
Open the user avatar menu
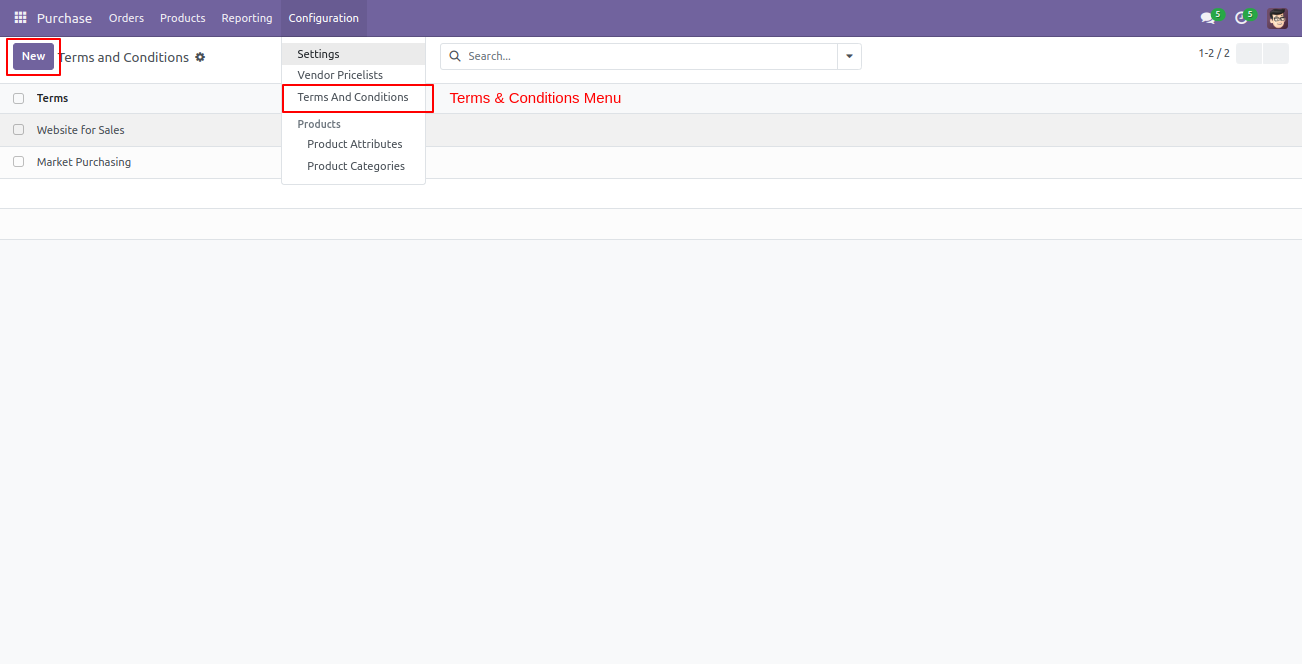1278,18
